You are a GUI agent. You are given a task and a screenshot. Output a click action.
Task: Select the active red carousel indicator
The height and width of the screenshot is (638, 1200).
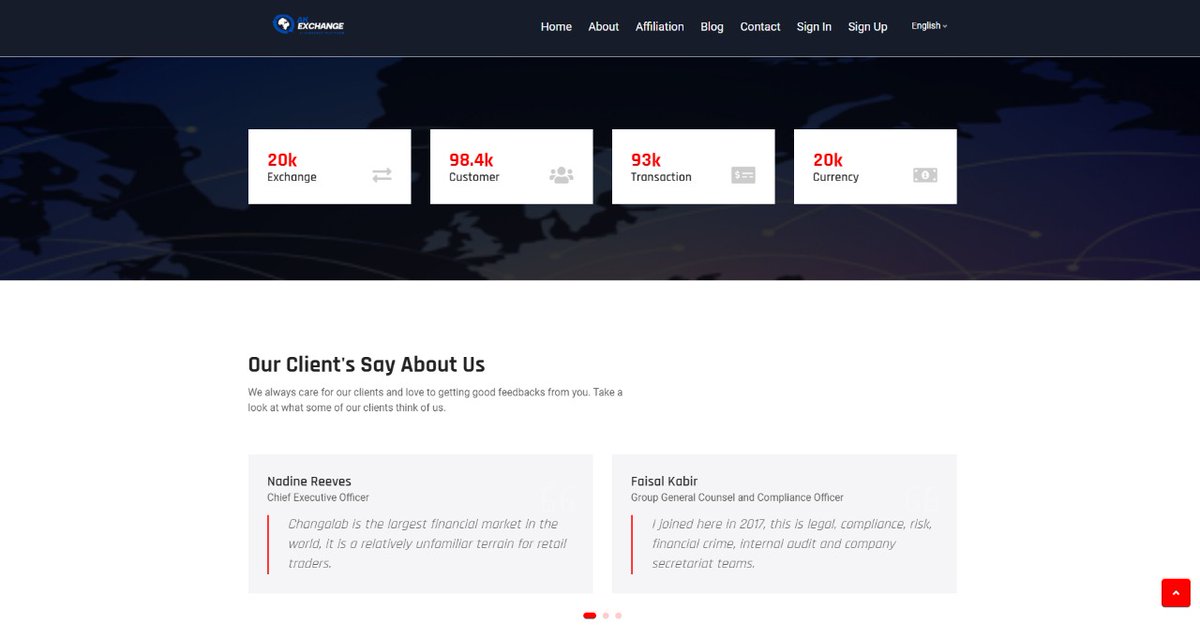click(x=590, y=616)
